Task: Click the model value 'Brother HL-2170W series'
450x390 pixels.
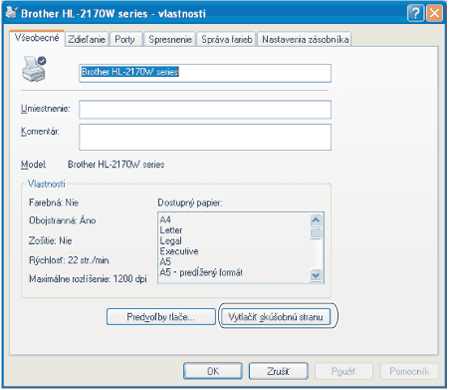Action: 116,164
